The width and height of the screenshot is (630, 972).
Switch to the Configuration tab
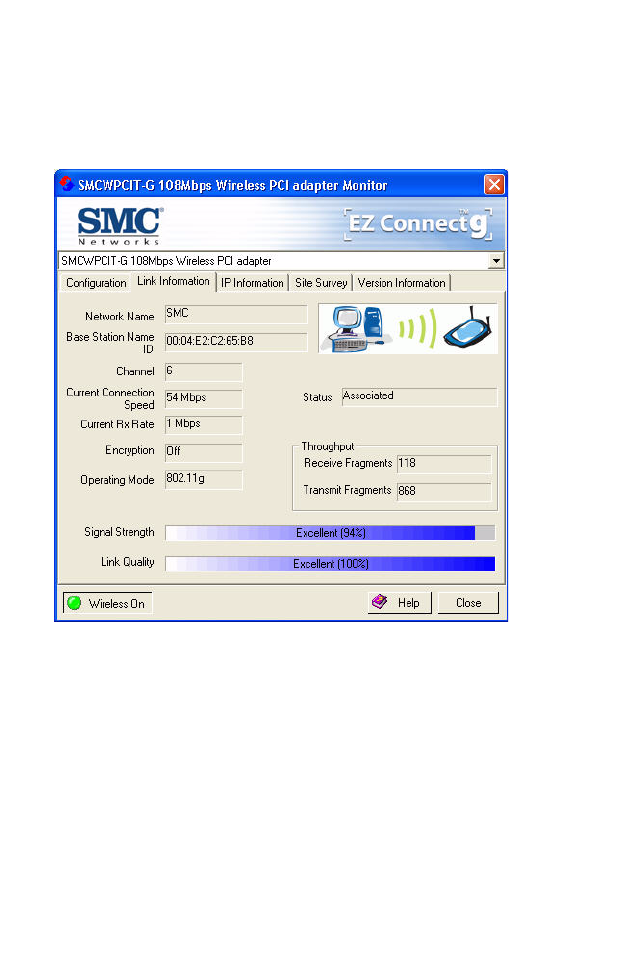point(95,283)
